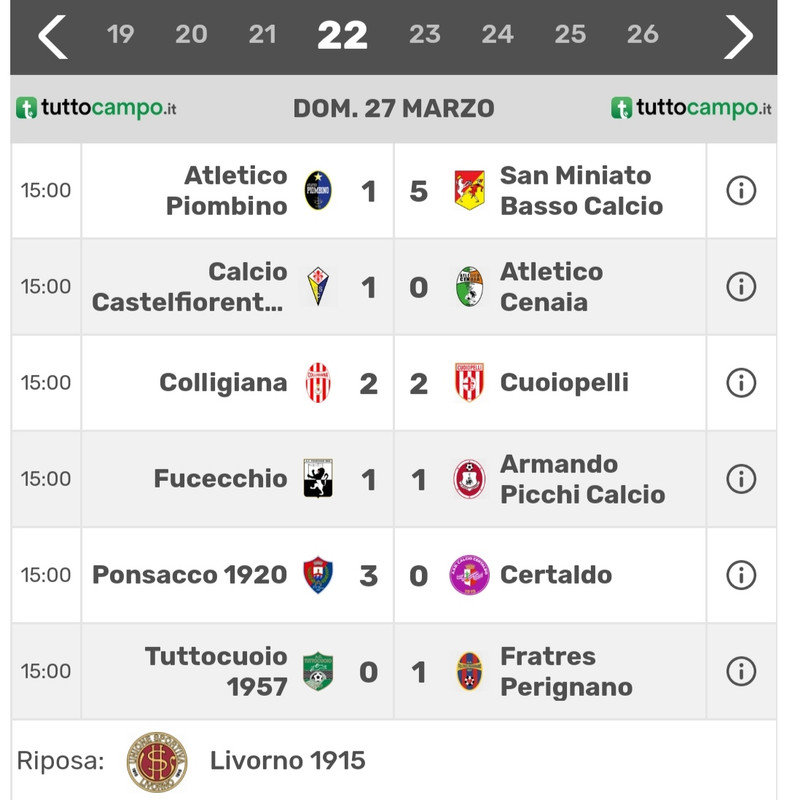Go to previous matchdays with left arrow
Screen dimensions: 787x800
pyautogui.click(x=53, y=36)
